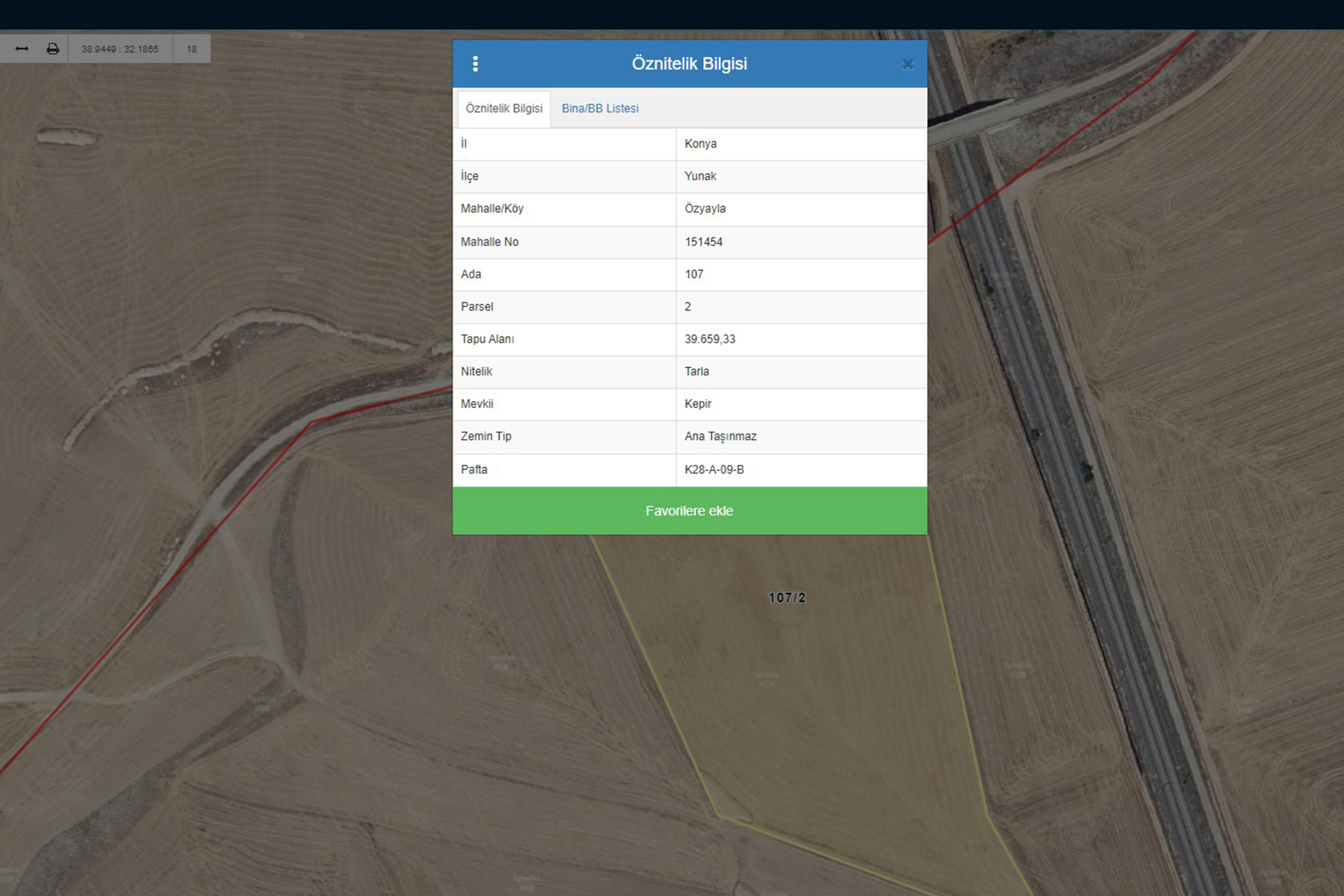Select the Öznitelik Bilgisi tab

504,108
